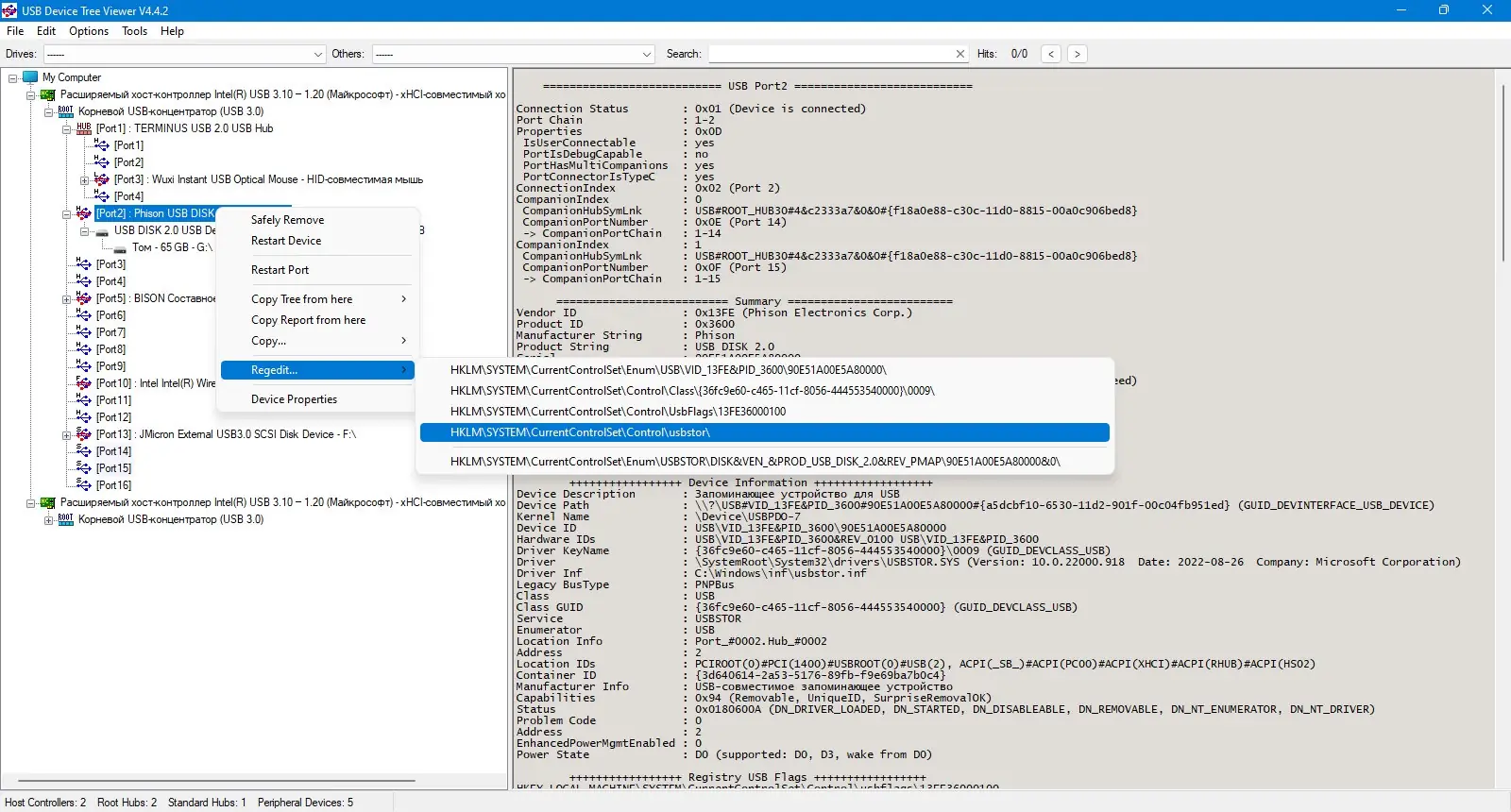The width and height of the screenshot is (1511, 812).
Task: Open the Tools menu
Action: coord(135,31)
